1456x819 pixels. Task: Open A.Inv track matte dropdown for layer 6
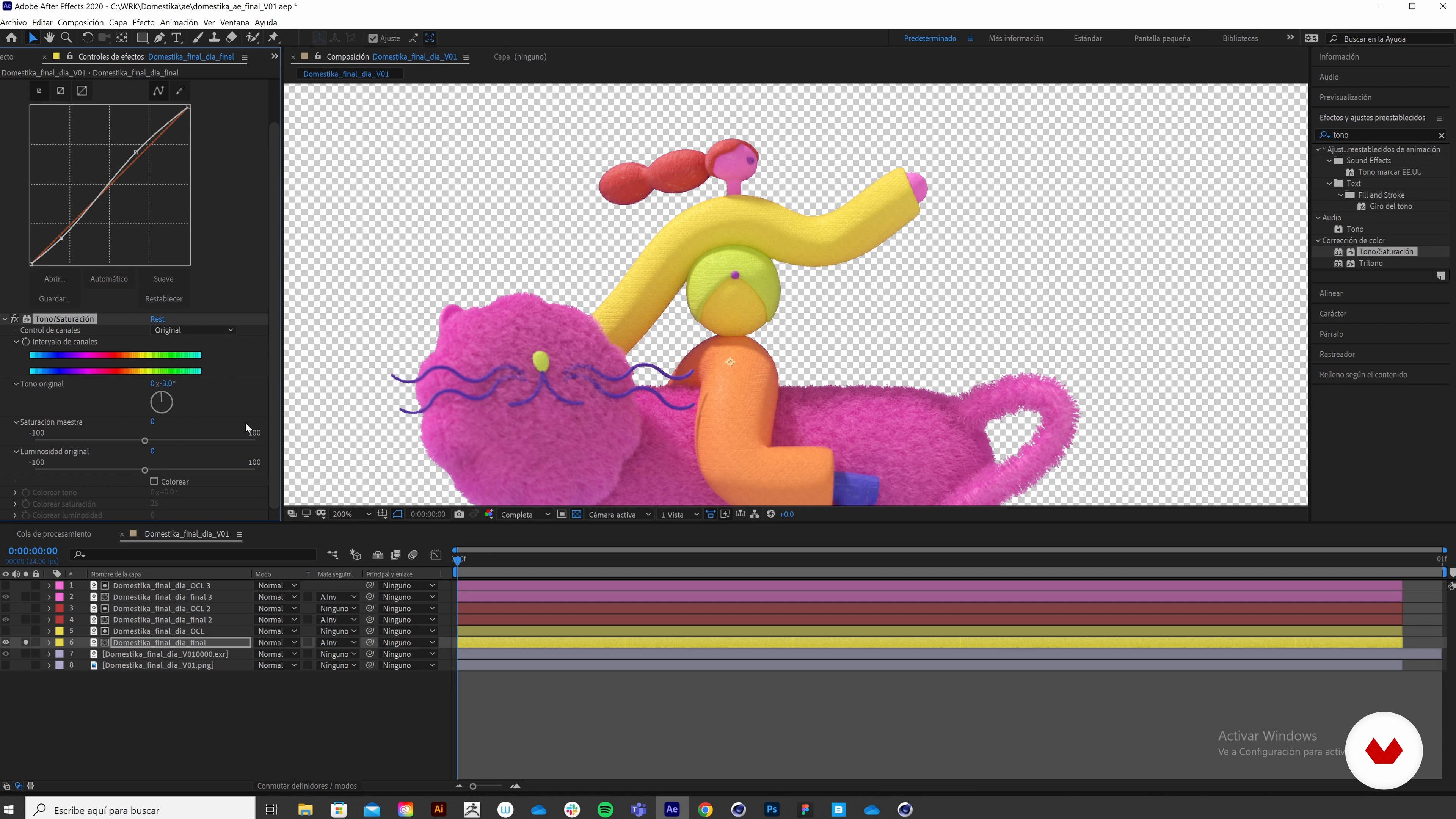pyautogui.click(x=337, y=642)
